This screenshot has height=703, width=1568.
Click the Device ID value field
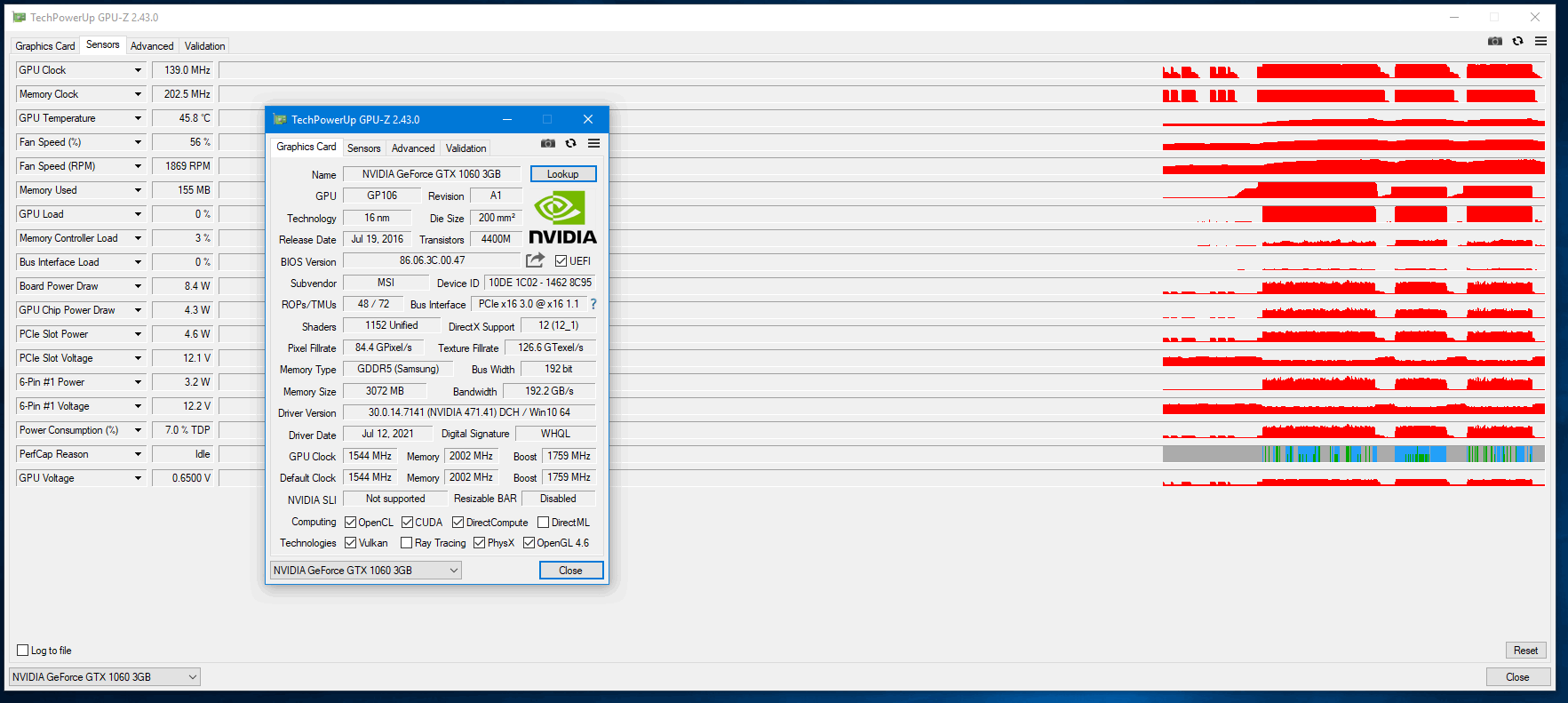pos(540,283)
